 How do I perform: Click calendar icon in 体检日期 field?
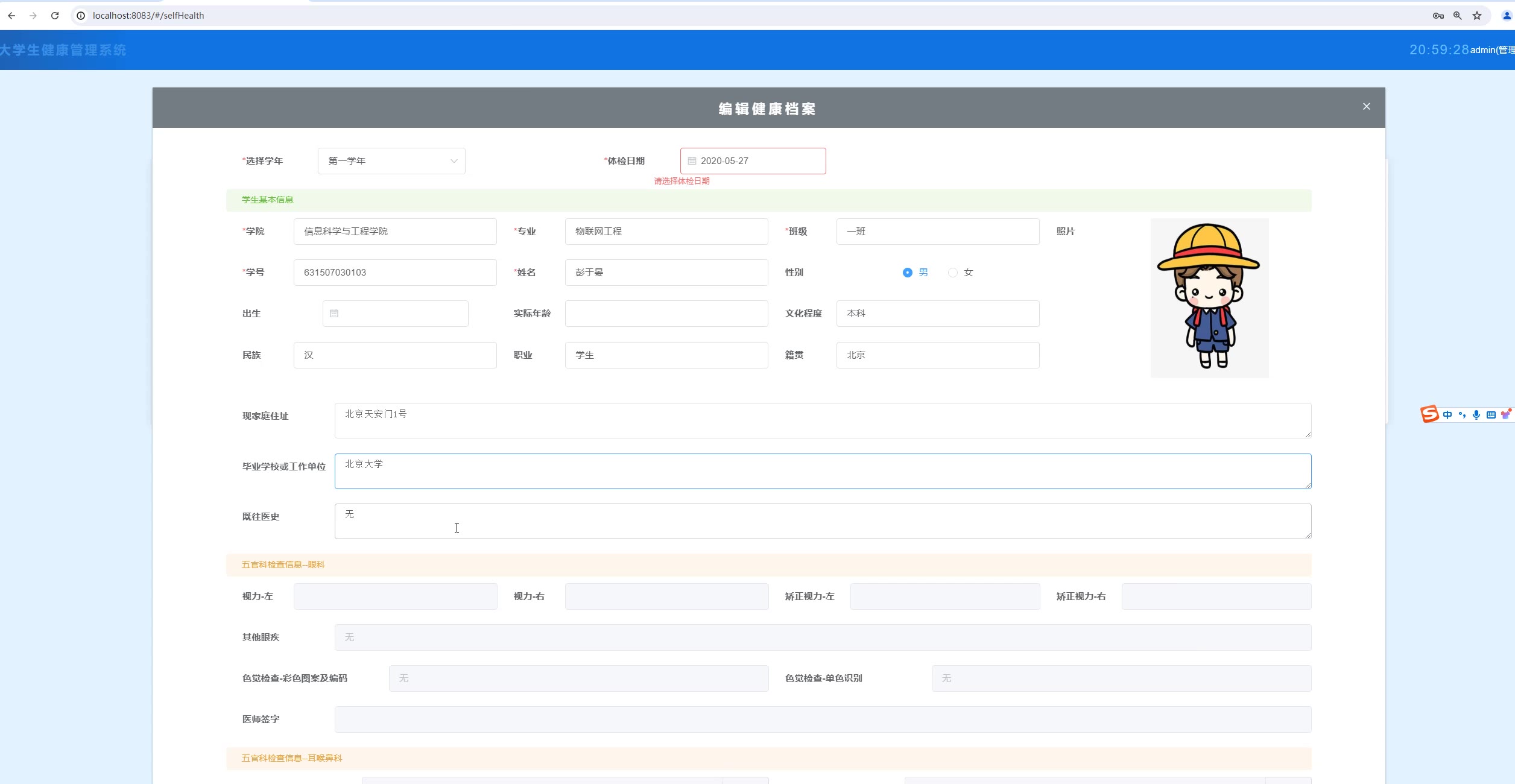click(x=692, y=161)
